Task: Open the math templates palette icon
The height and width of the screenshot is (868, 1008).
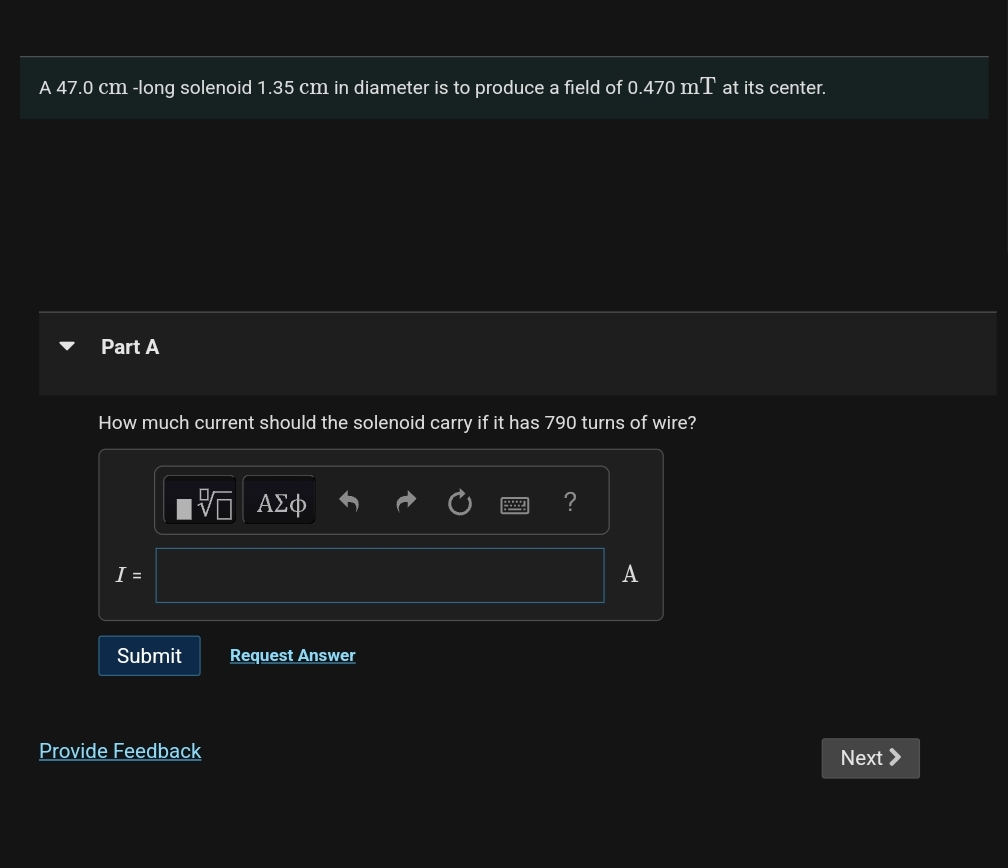Action: tap(200, 500)
